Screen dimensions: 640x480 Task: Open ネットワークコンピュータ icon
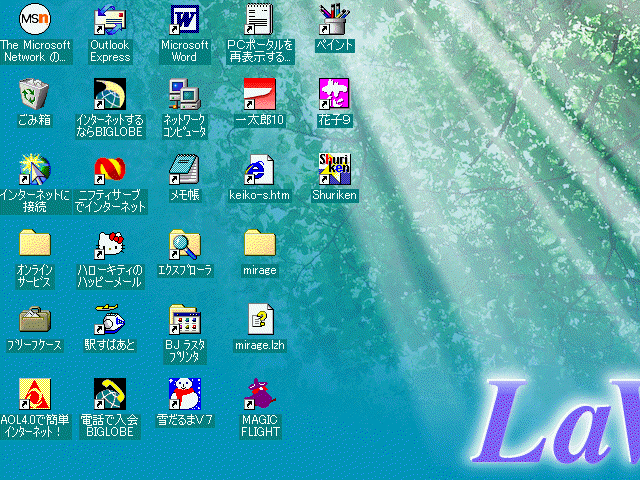184,94
